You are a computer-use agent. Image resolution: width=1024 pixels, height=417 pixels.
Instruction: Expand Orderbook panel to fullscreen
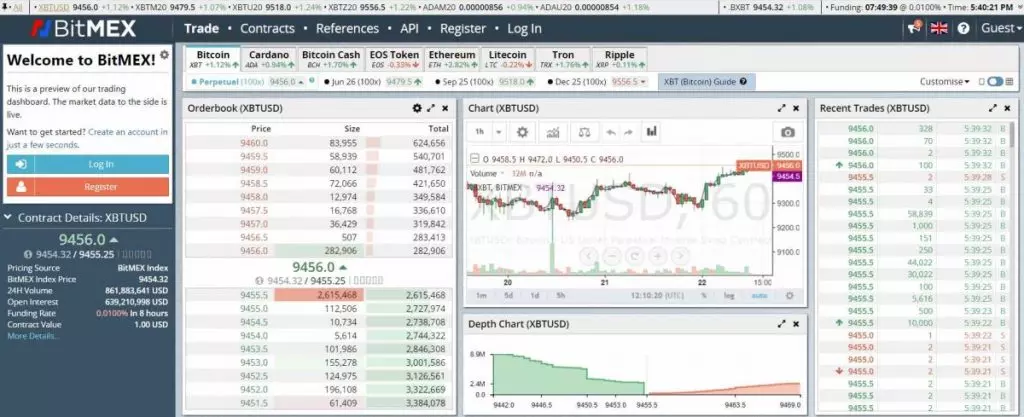pos(432,108)
